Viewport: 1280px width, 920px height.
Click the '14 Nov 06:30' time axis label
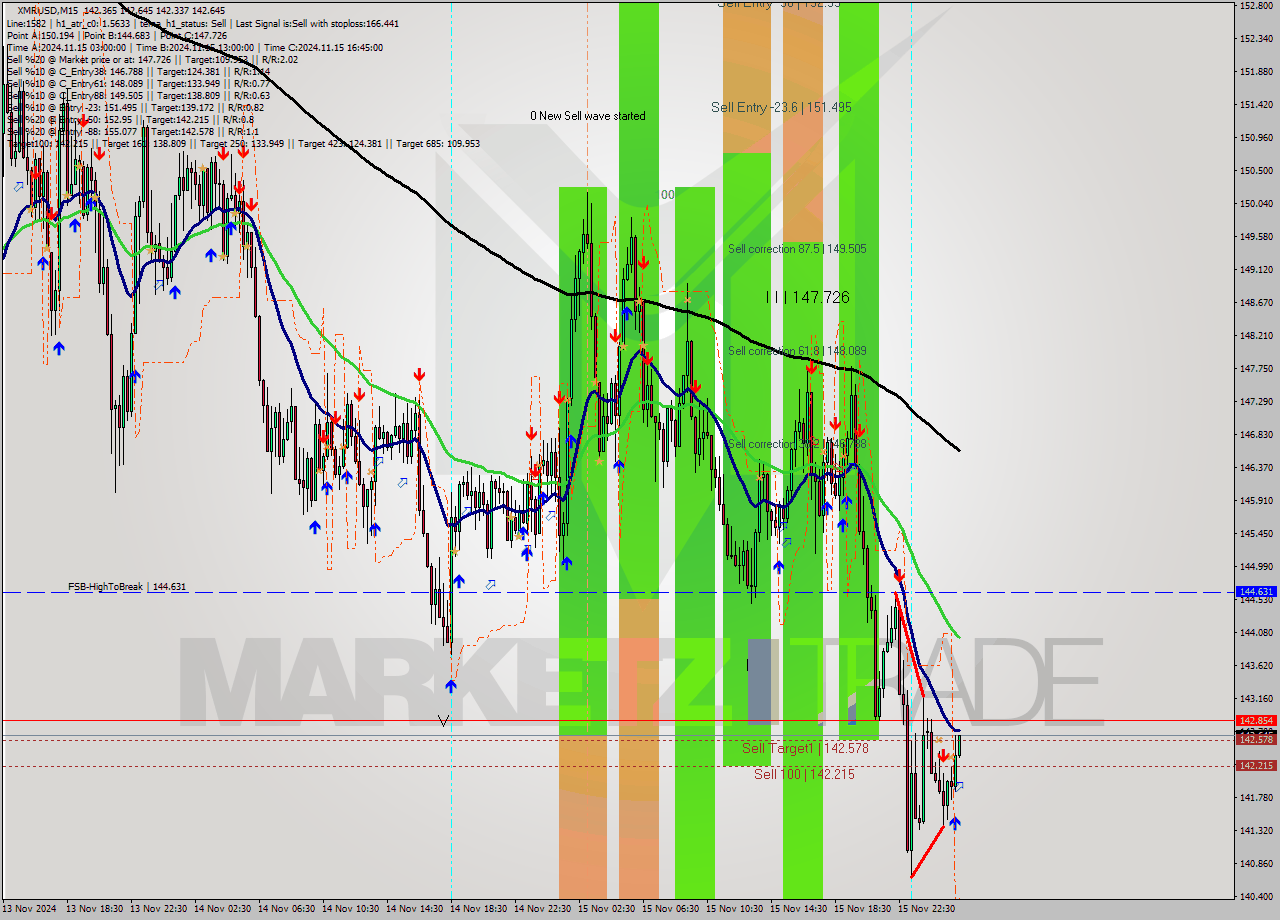(286, 910)
